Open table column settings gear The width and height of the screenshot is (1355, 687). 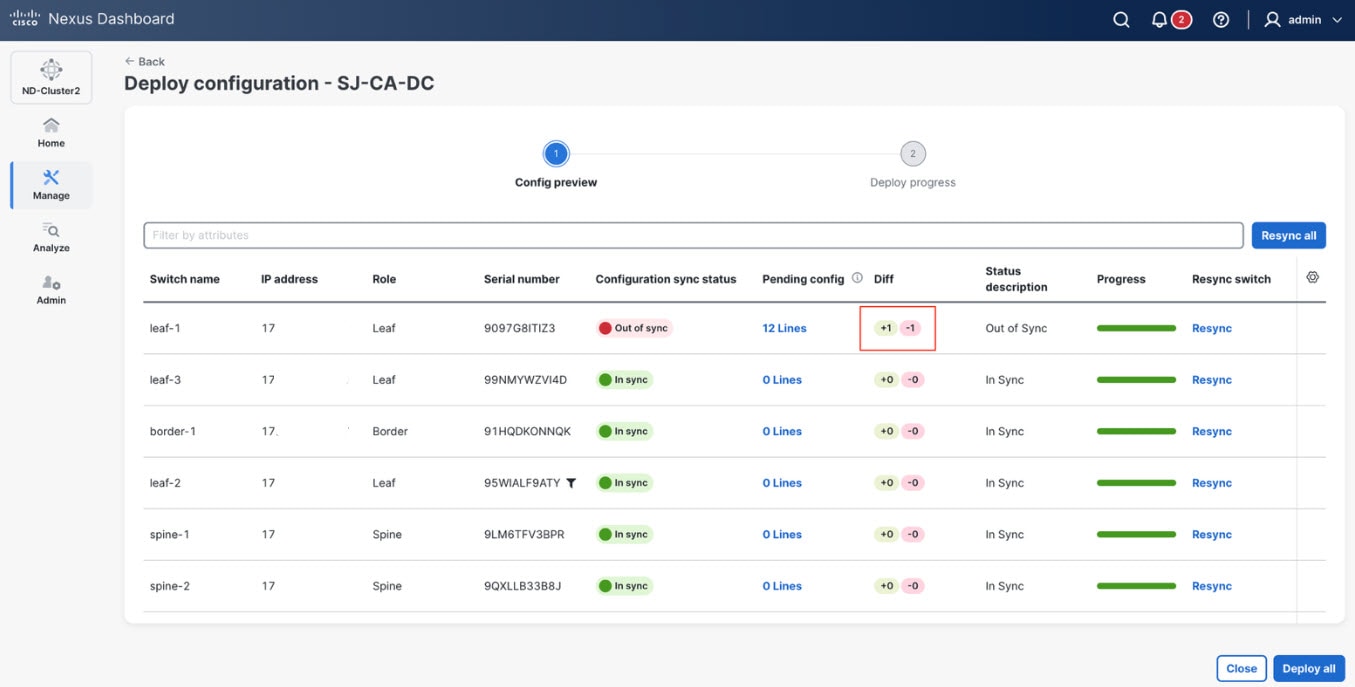[x=1312, y=277]
